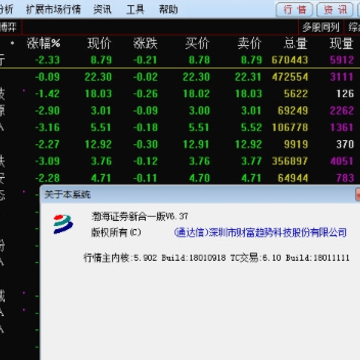This screenshot has width=360, height=360.
Task: Select the -1.42 change percent cell
Action: coord(47,94)
